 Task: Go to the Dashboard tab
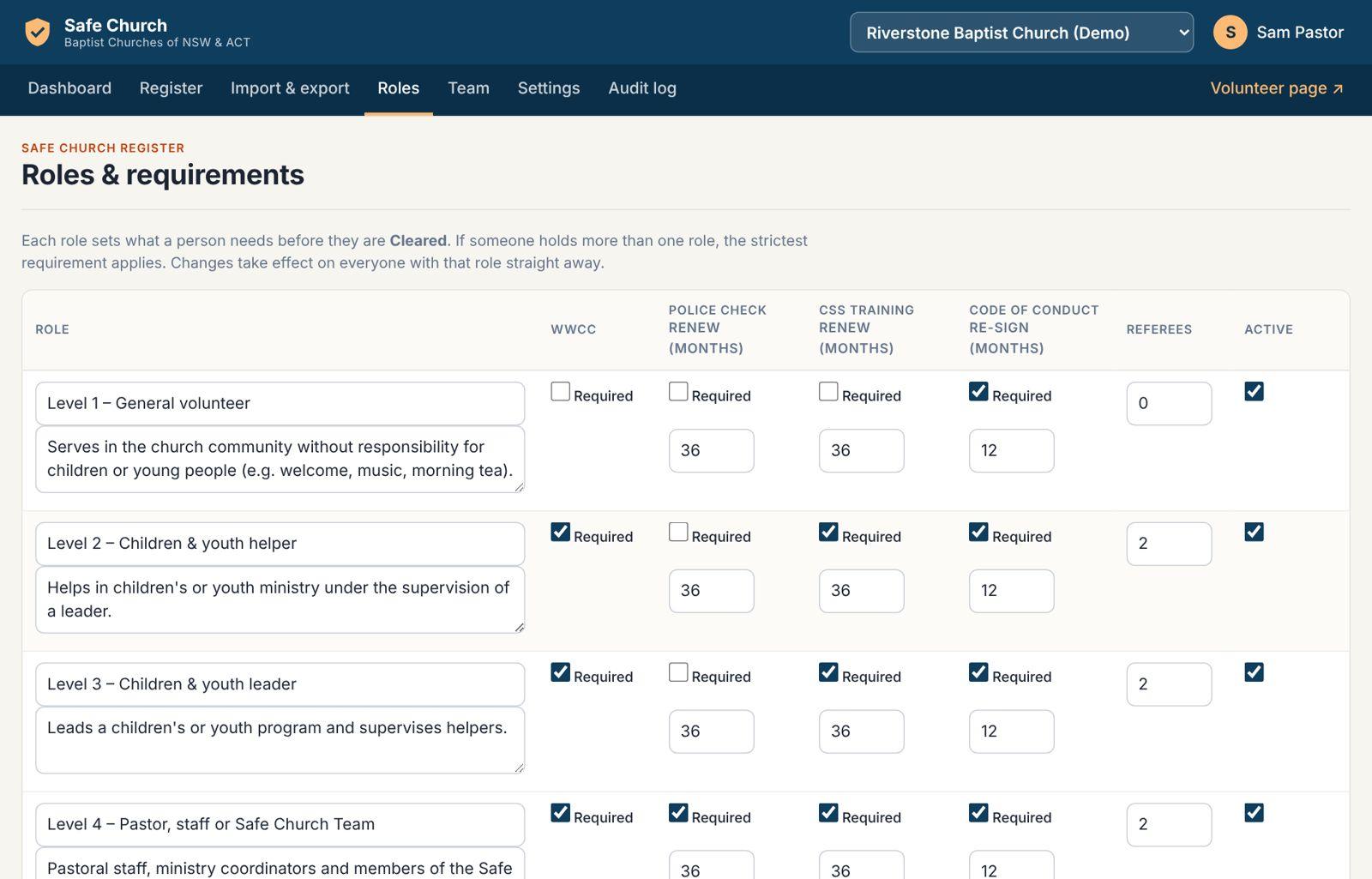pyautogui.click(x=69, y=88)
